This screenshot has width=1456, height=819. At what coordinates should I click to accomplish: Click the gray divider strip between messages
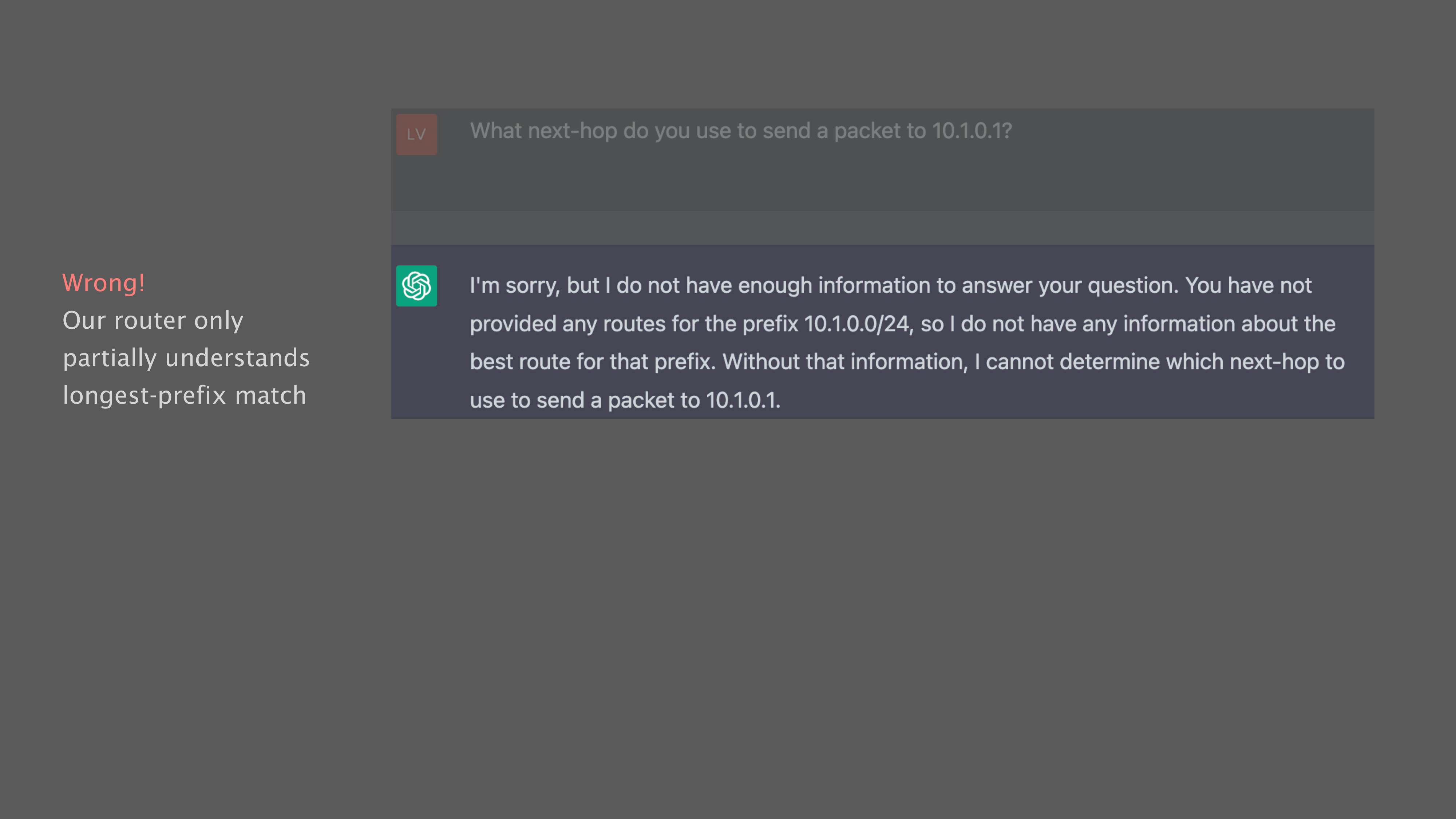point(882,228)
